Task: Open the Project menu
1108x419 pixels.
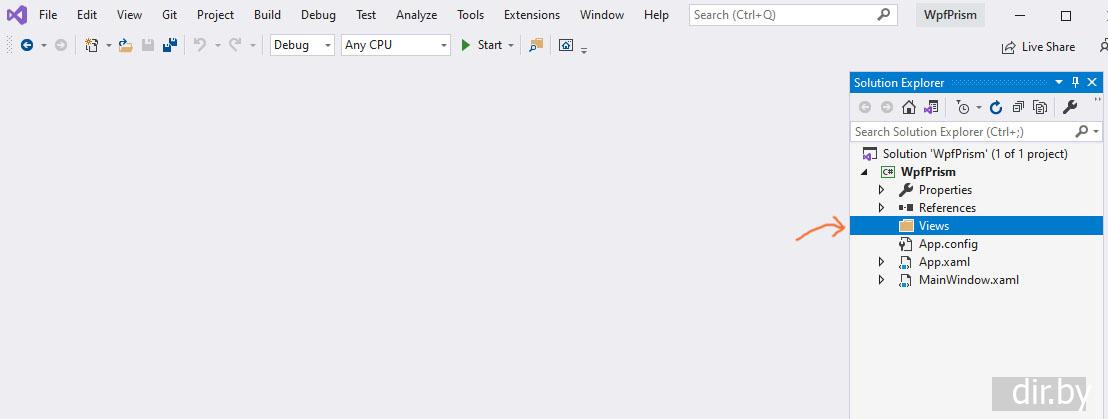Action: tap(216, 15)
